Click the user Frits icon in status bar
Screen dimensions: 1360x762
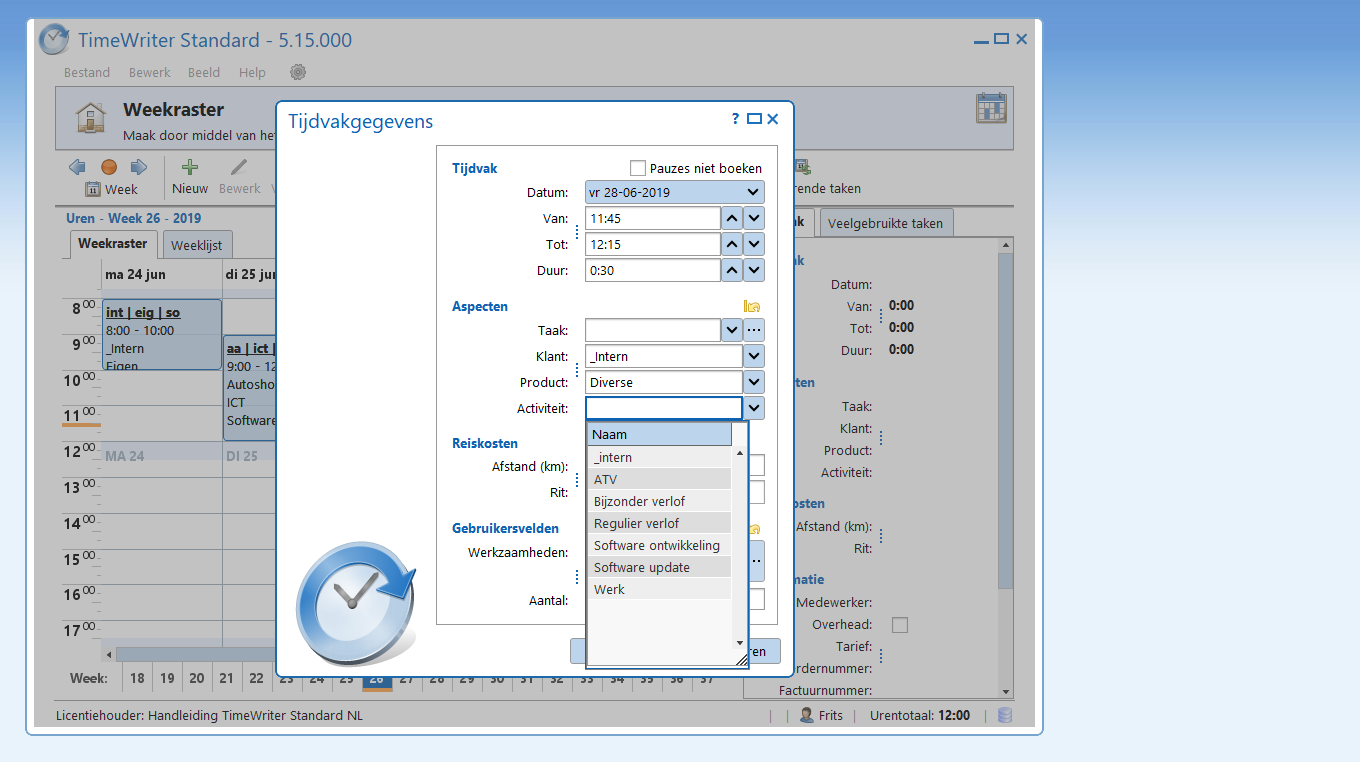tap(806, 715)
